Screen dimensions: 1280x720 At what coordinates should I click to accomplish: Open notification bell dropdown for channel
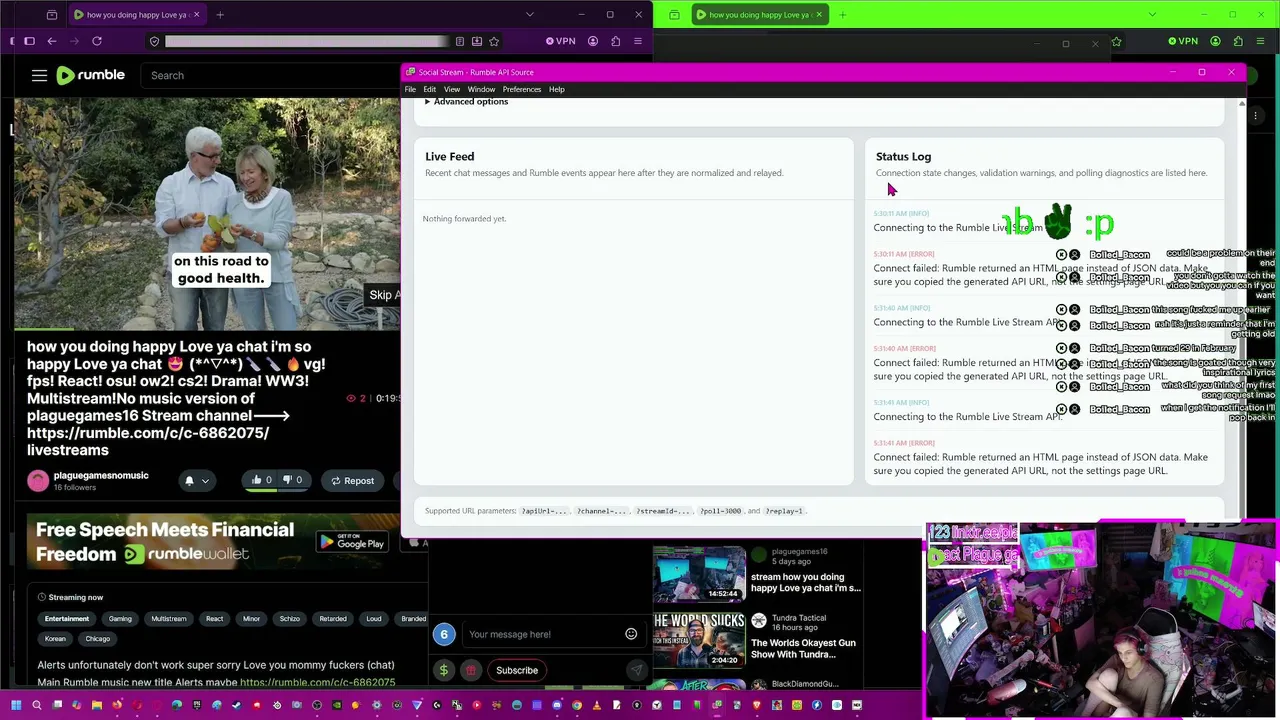tap(196, 481)
